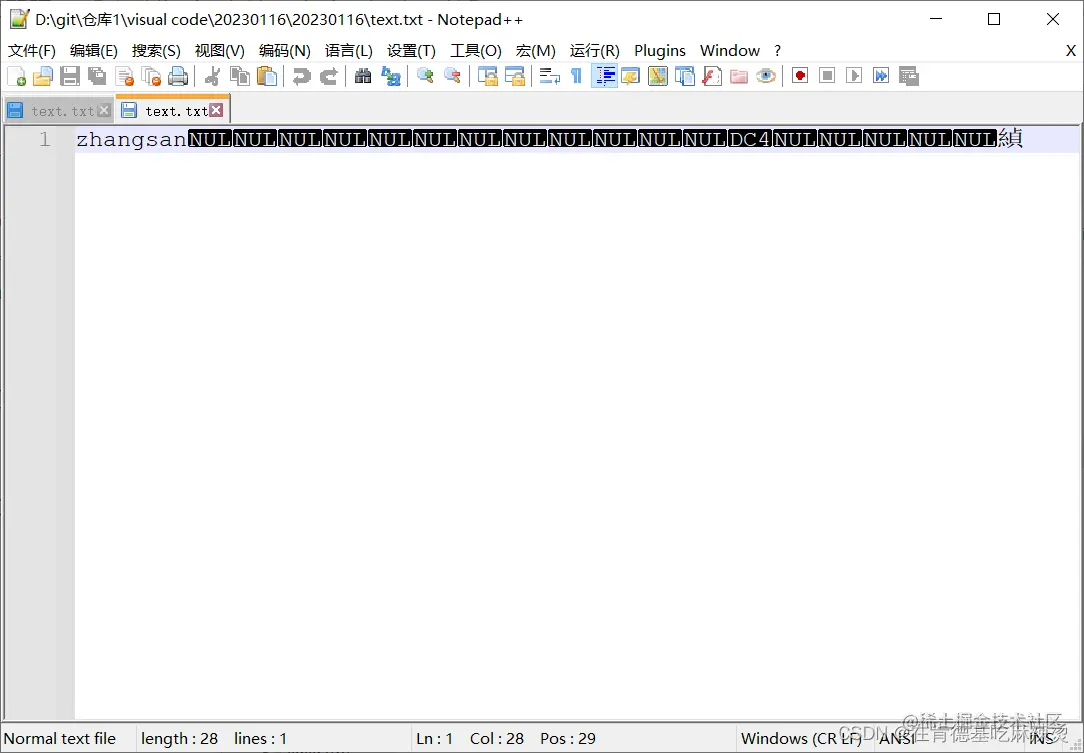The image size is (1084, 753).
Task: Close the active text.txt tab
Action: coord(216,110)
